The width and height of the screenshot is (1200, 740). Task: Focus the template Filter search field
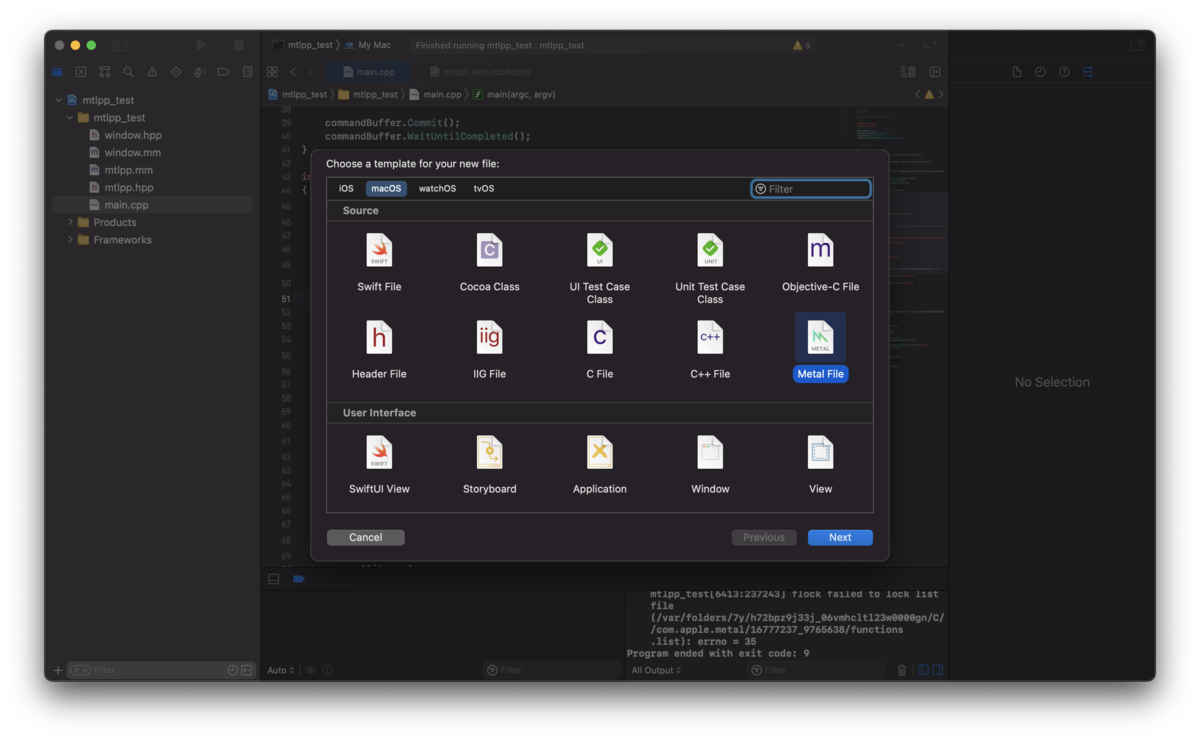point(811,189)
